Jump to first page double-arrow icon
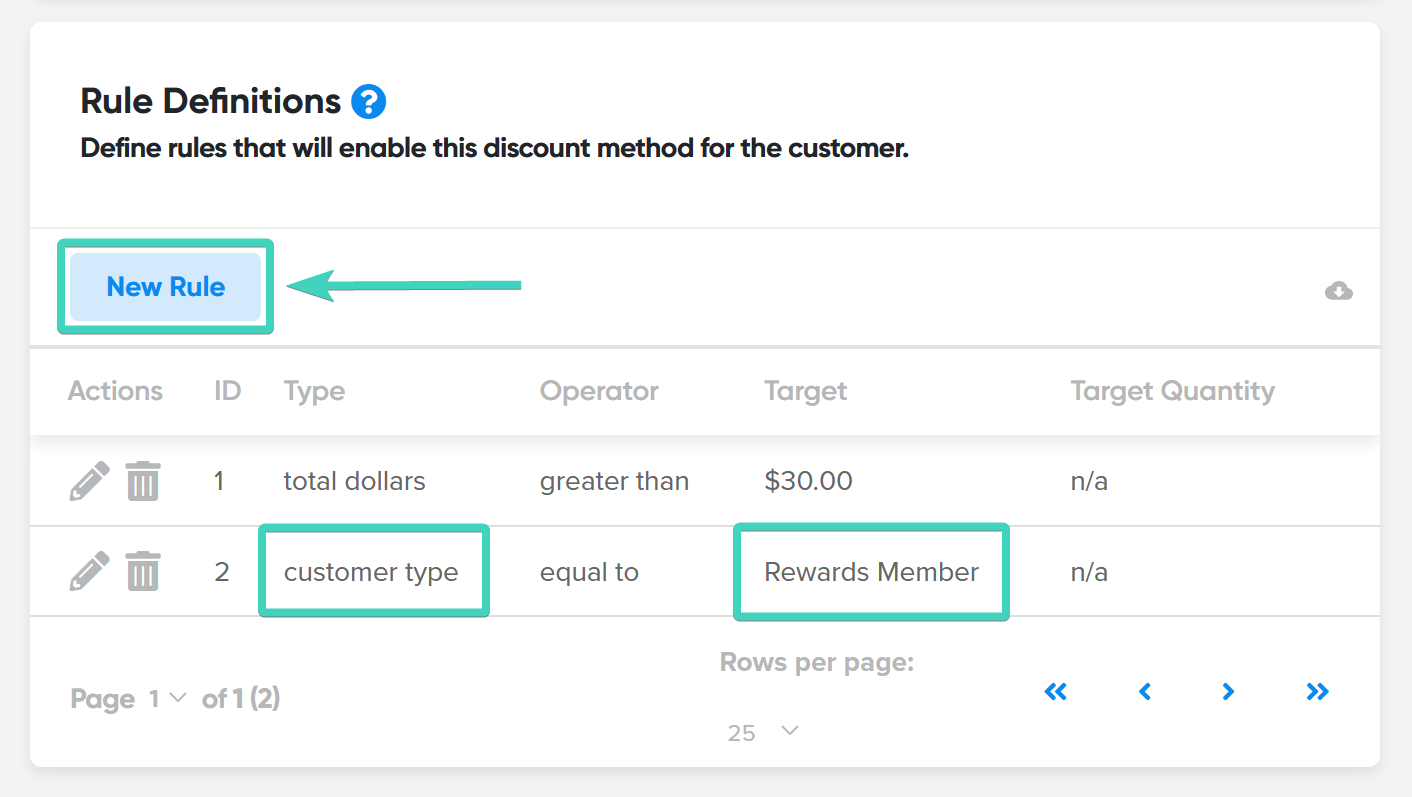This screenshot has width=1412, height=797. (x=1056, y=691)
